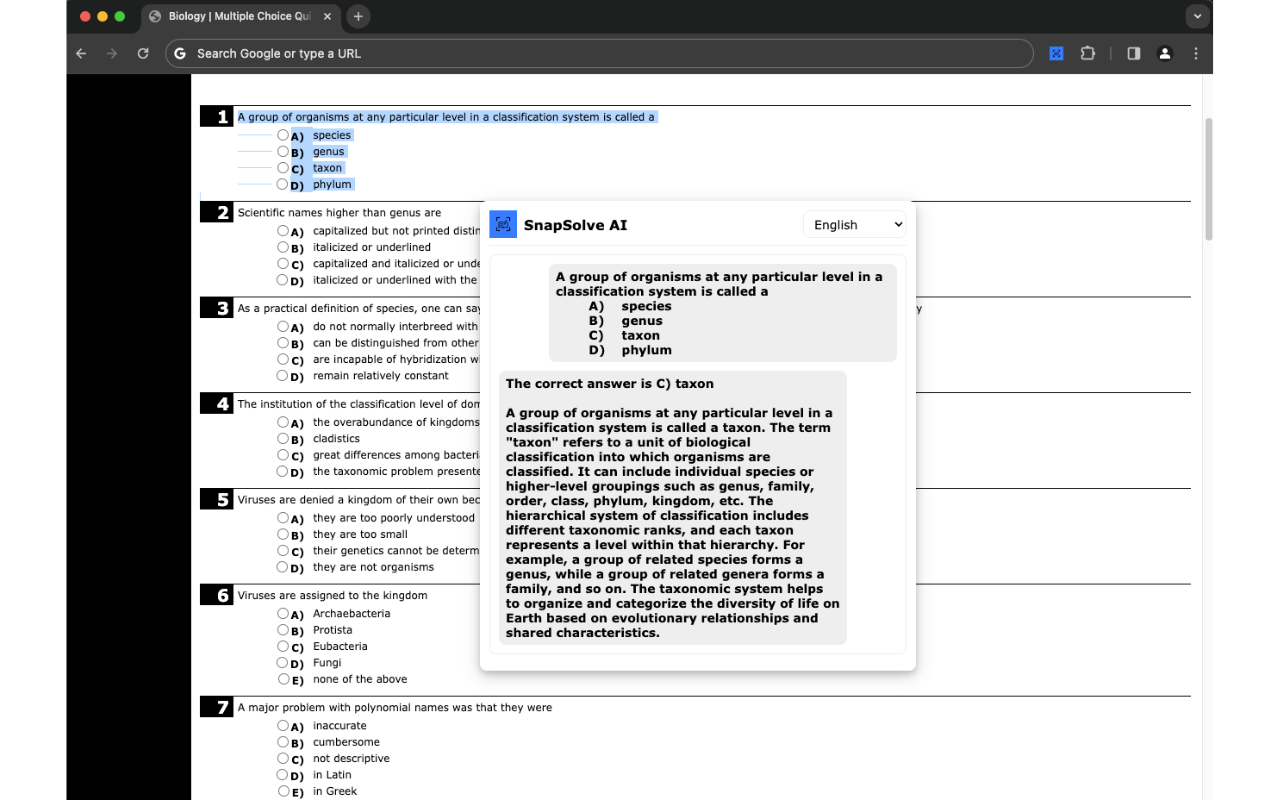1280x800 pixels.
Task: Navigate back with the back arrow
Action: point(81,53)
